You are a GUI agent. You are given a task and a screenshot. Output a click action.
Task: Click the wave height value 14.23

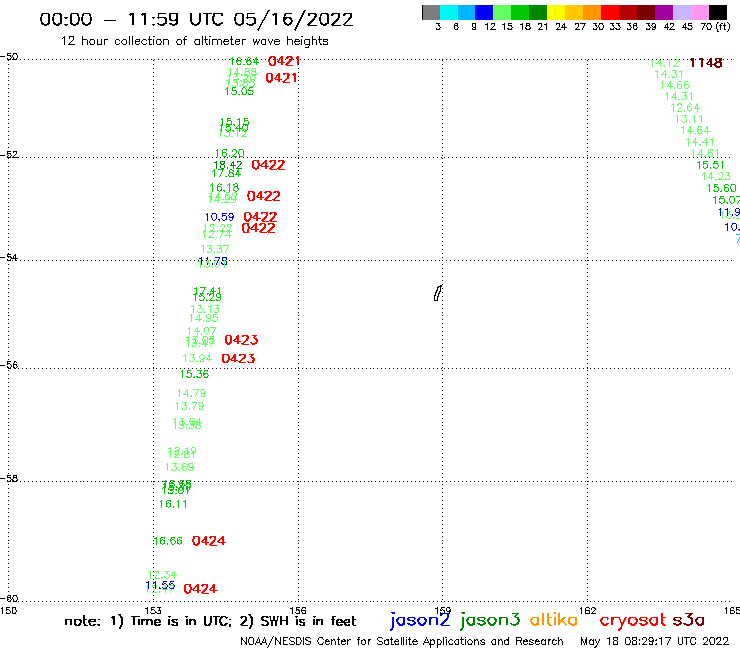click(716, 177)
